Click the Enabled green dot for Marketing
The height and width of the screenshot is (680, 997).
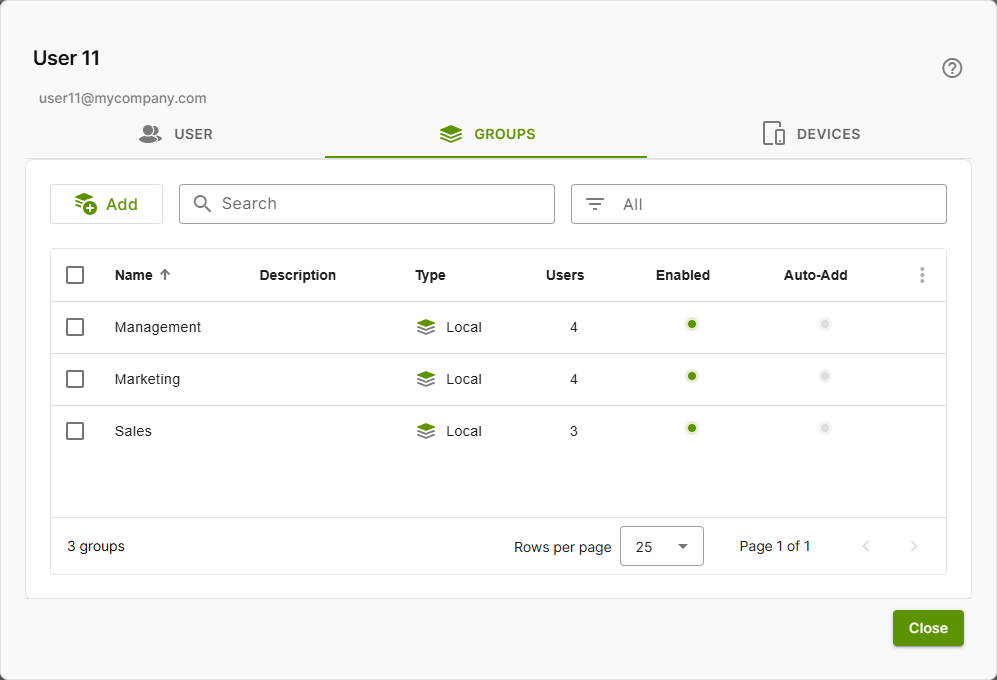coord(692,376)
